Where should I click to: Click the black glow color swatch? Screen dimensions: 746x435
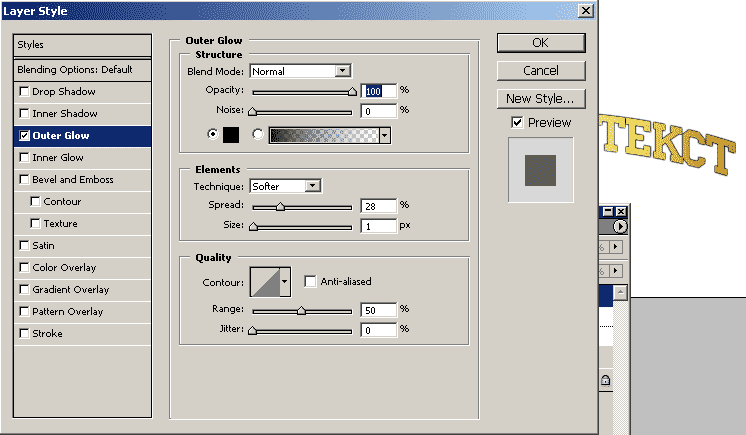(231, 135)
